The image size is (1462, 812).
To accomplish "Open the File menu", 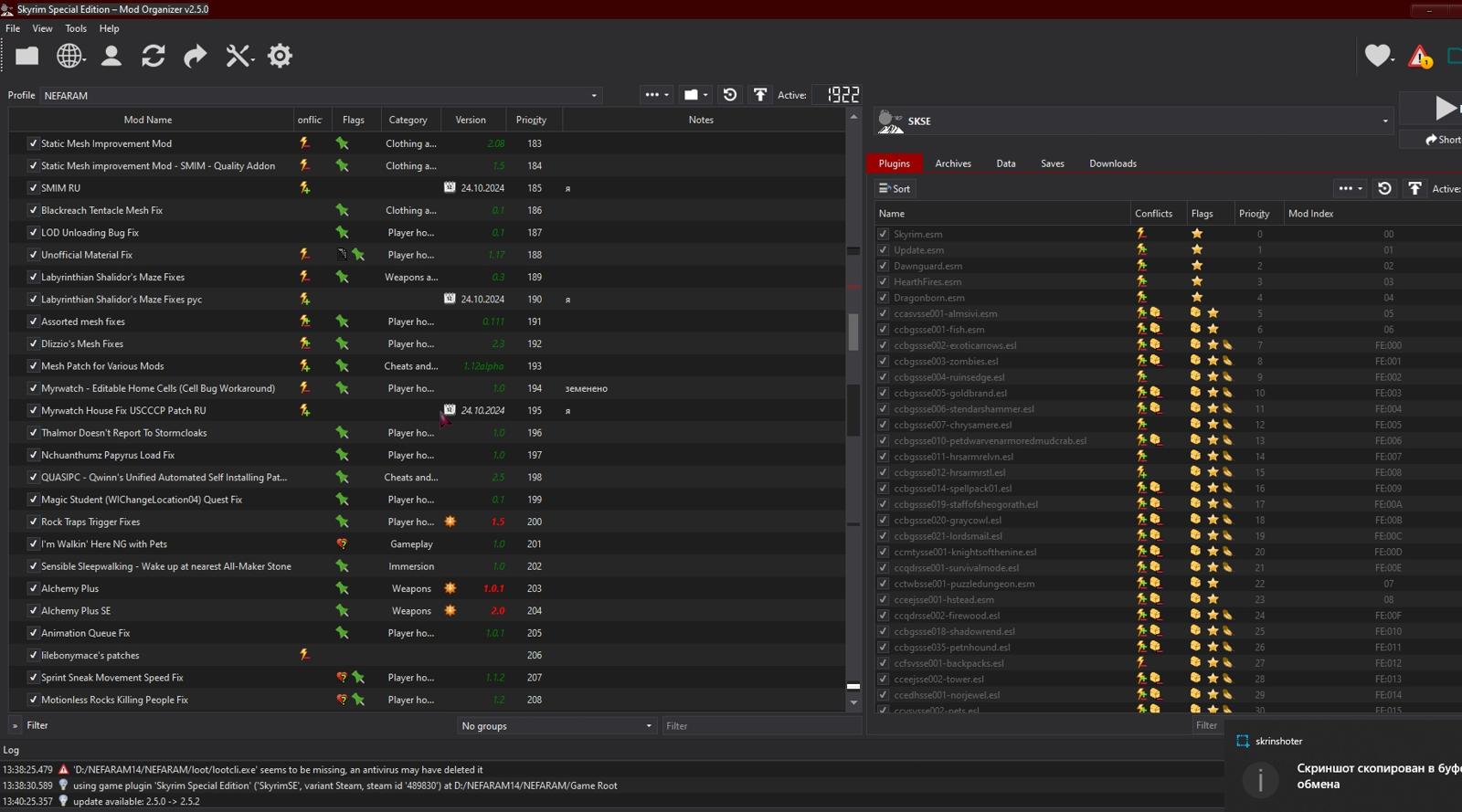I will [x=13, y=28].
